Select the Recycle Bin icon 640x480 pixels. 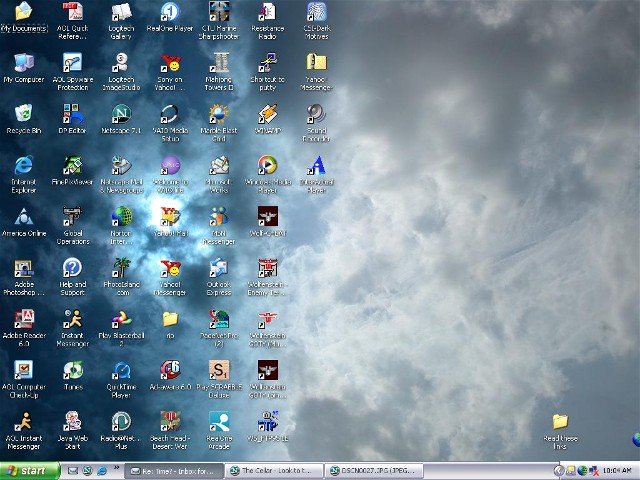click(24, 113)
